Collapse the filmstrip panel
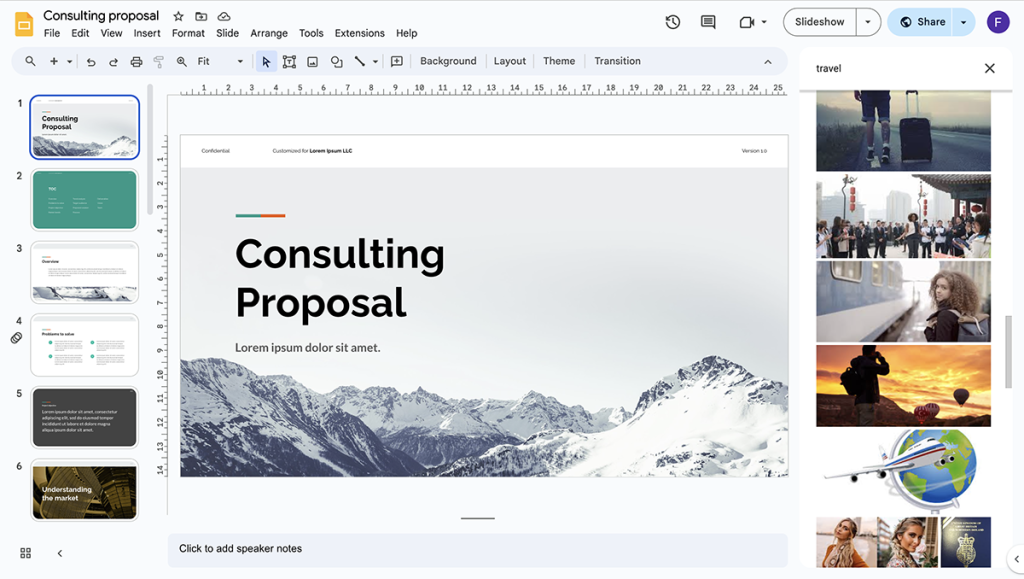Image resolution: width=1024 pixels, height=579 pixels. 59,552
